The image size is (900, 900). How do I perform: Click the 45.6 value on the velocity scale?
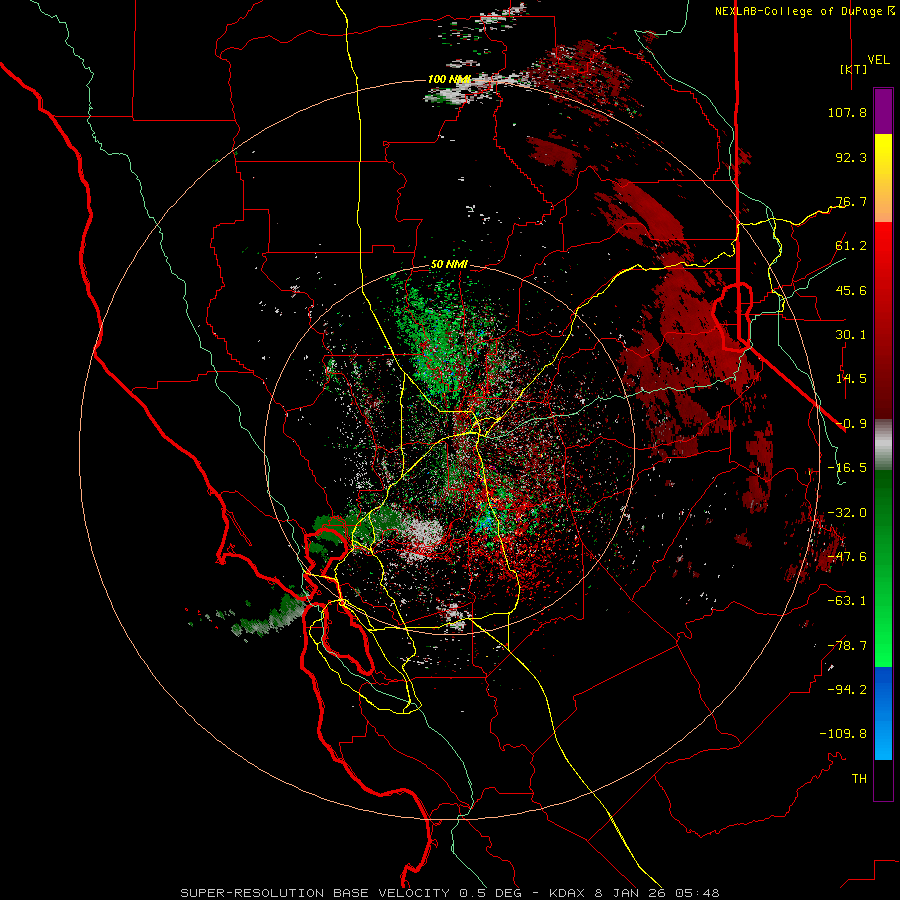(851, 290)
